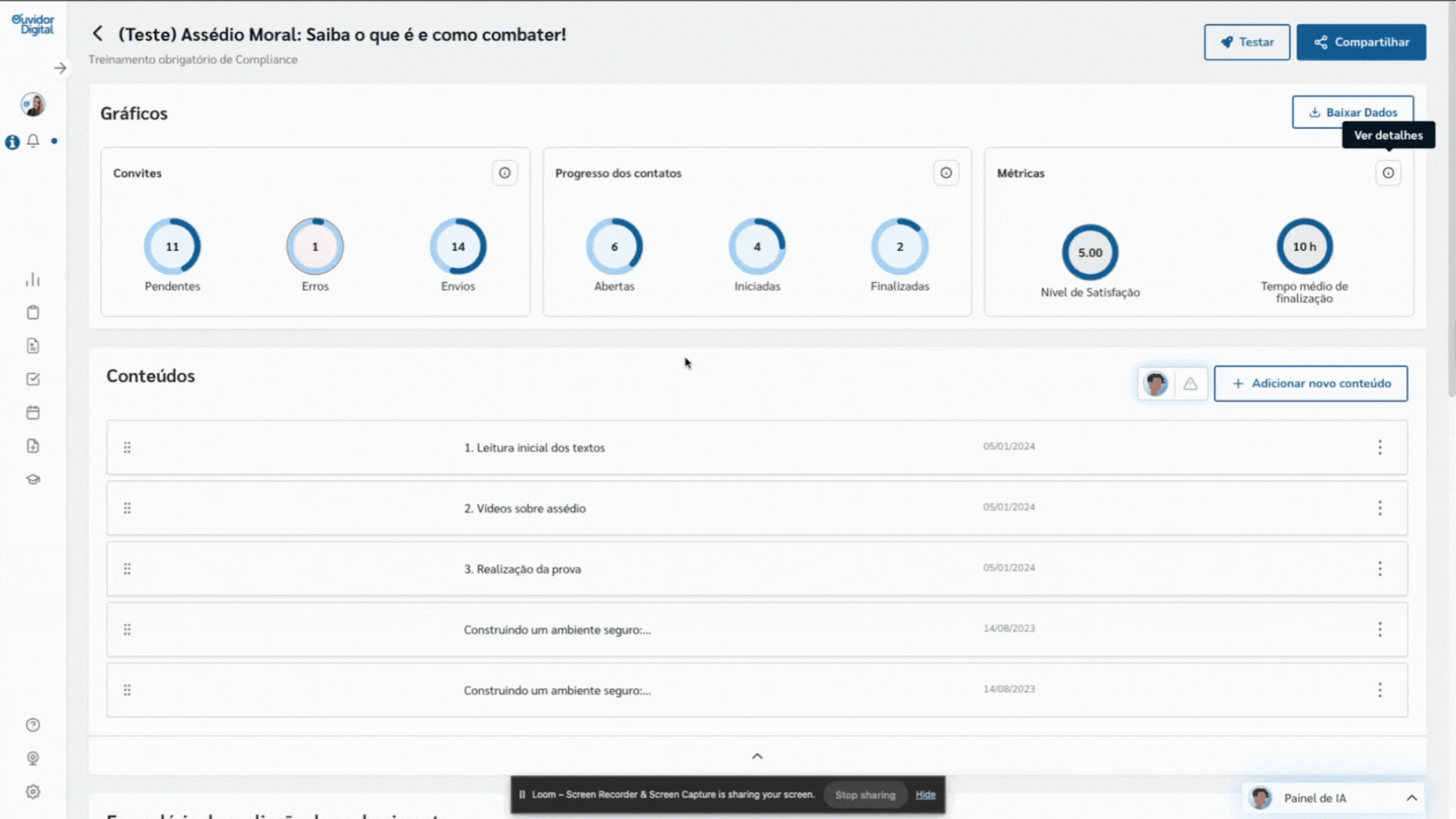Click checkbox-list icon in left sidebar

pos(33,379)
